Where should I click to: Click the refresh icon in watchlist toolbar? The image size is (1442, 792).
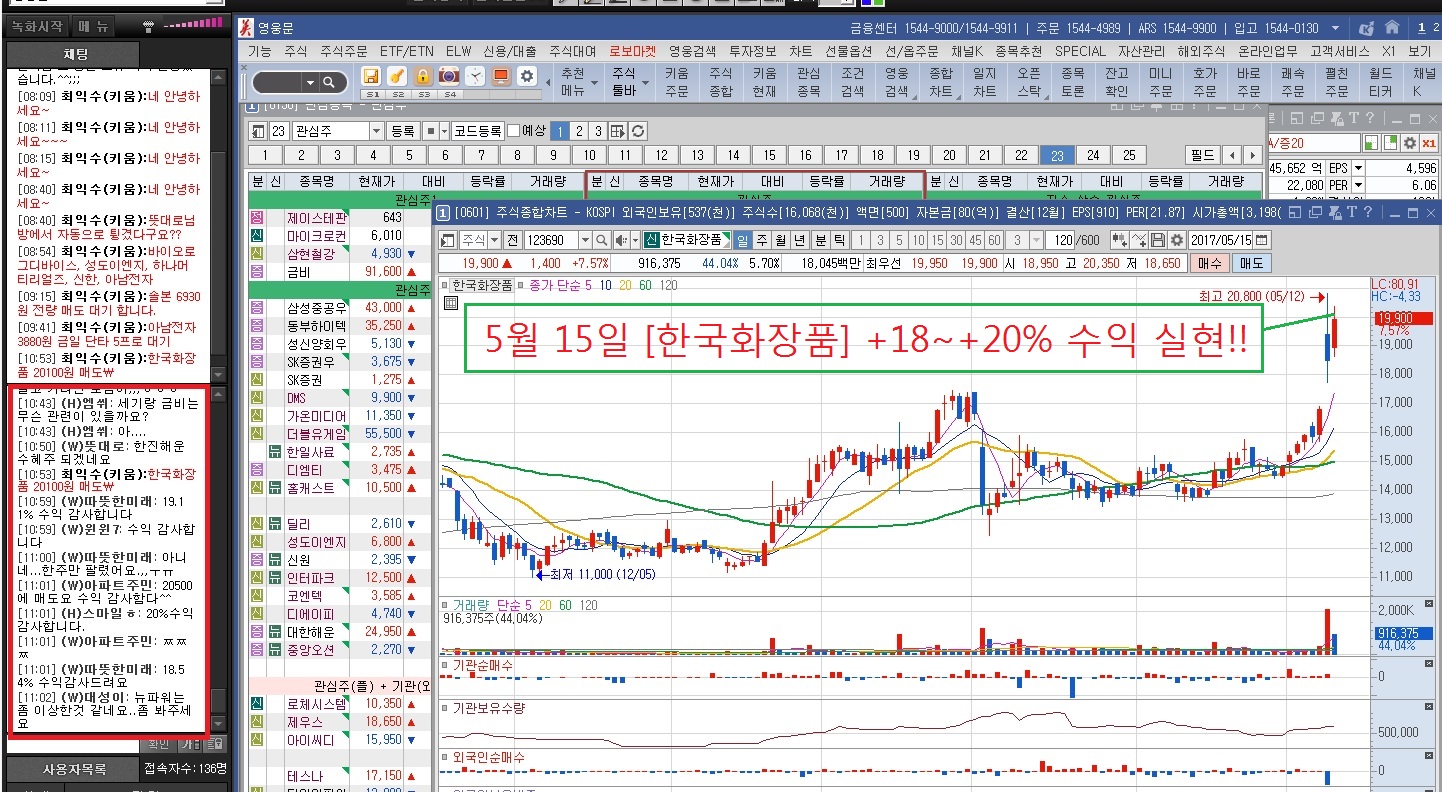(x=637, y=131)
